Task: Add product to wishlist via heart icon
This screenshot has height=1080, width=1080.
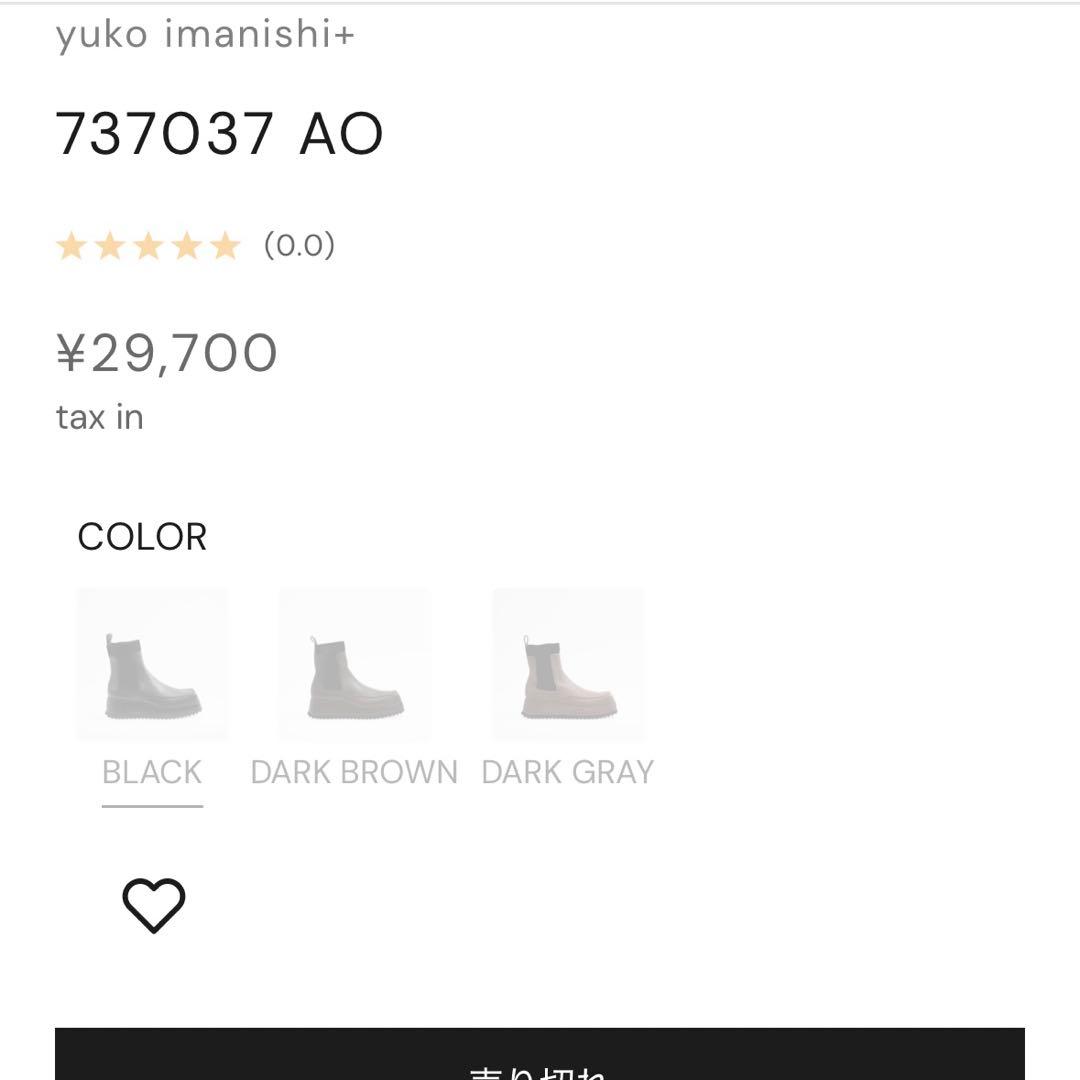Action: 154,906
